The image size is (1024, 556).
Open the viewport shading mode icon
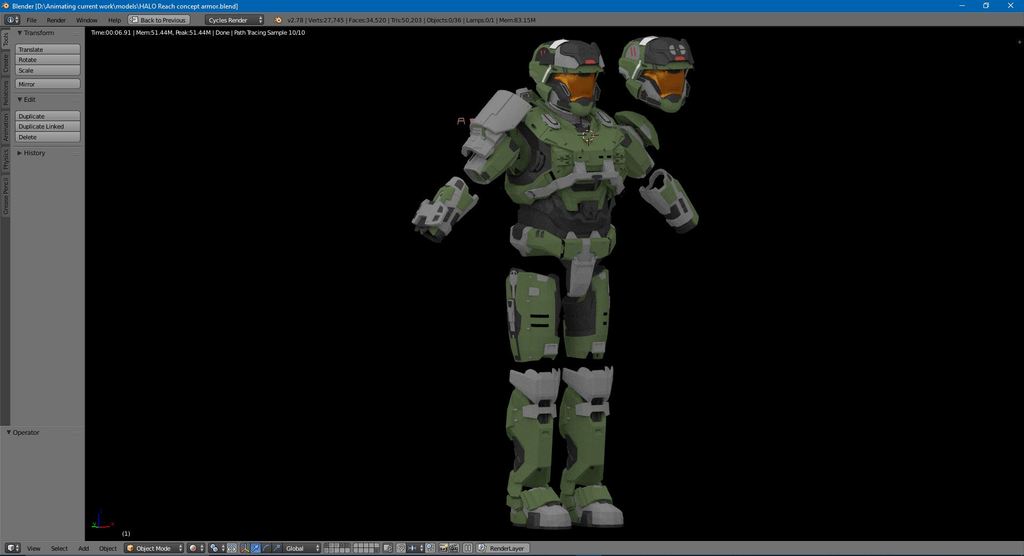click(x=195, y=548)
